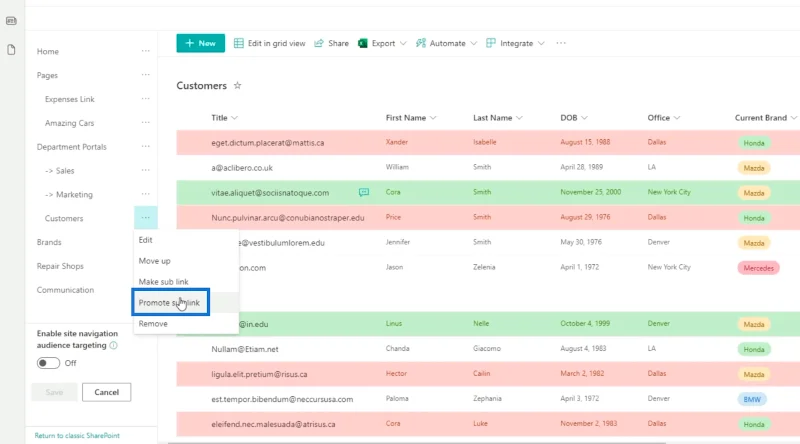Open ellipsis menu next to Amazing Cars
Screen dimensions: 800x444
click(145, 122)
